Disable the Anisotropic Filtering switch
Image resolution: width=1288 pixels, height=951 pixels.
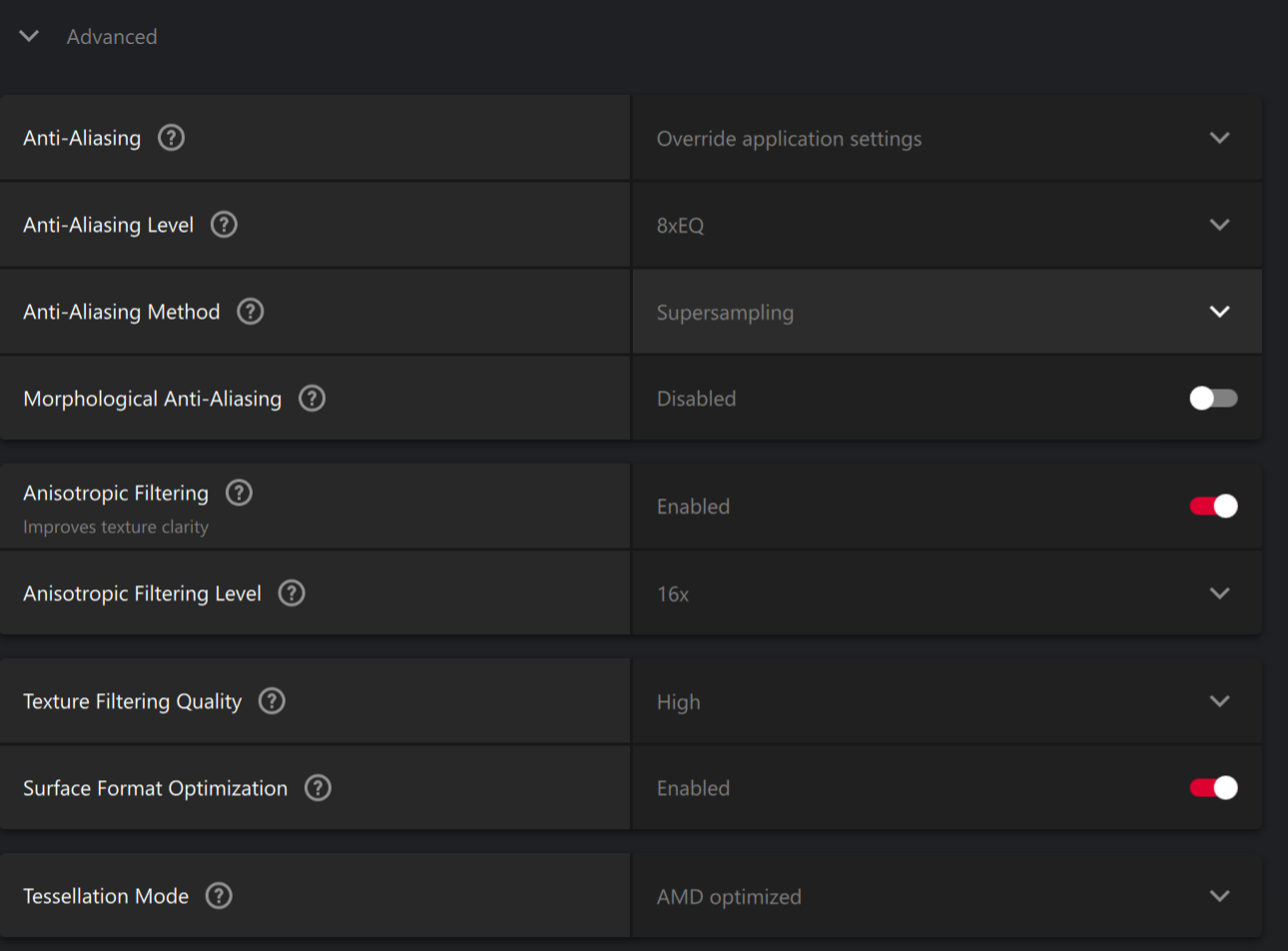point(1213,506)
